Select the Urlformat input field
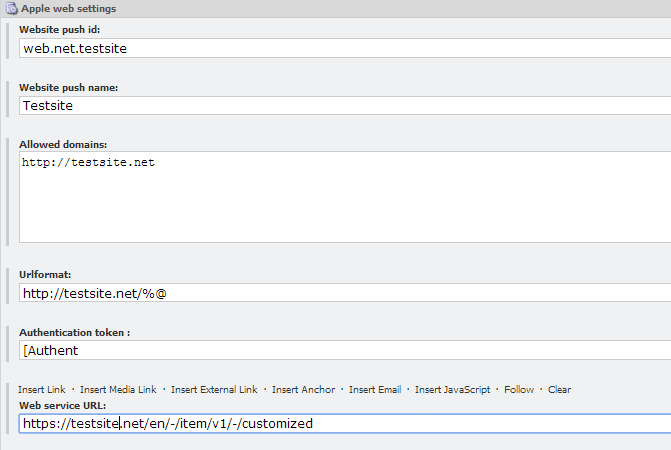671x450 pixels. (x=340, y=293)
